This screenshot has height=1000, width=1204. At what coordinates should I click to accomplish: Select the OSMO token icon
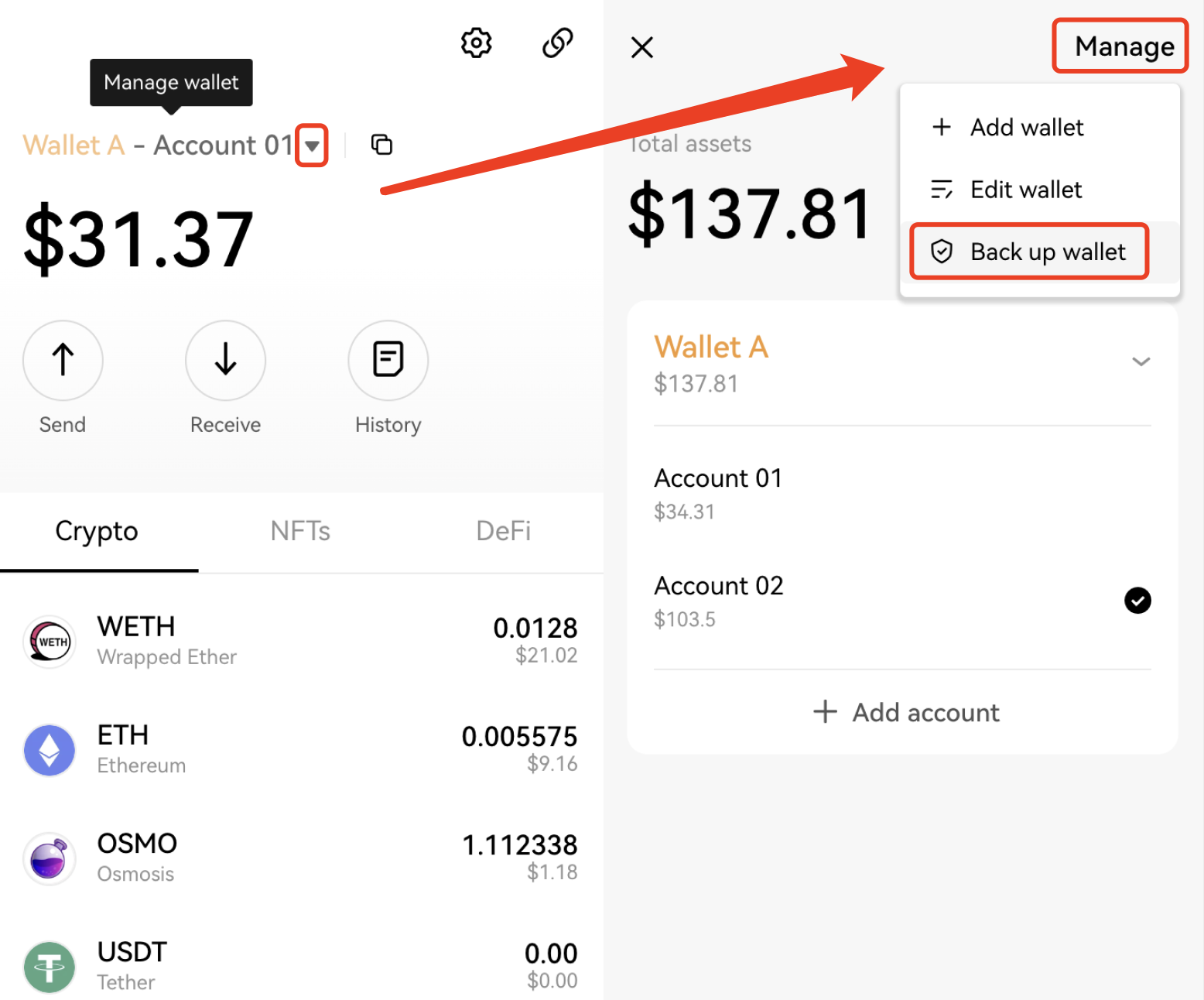coord(50,858)
